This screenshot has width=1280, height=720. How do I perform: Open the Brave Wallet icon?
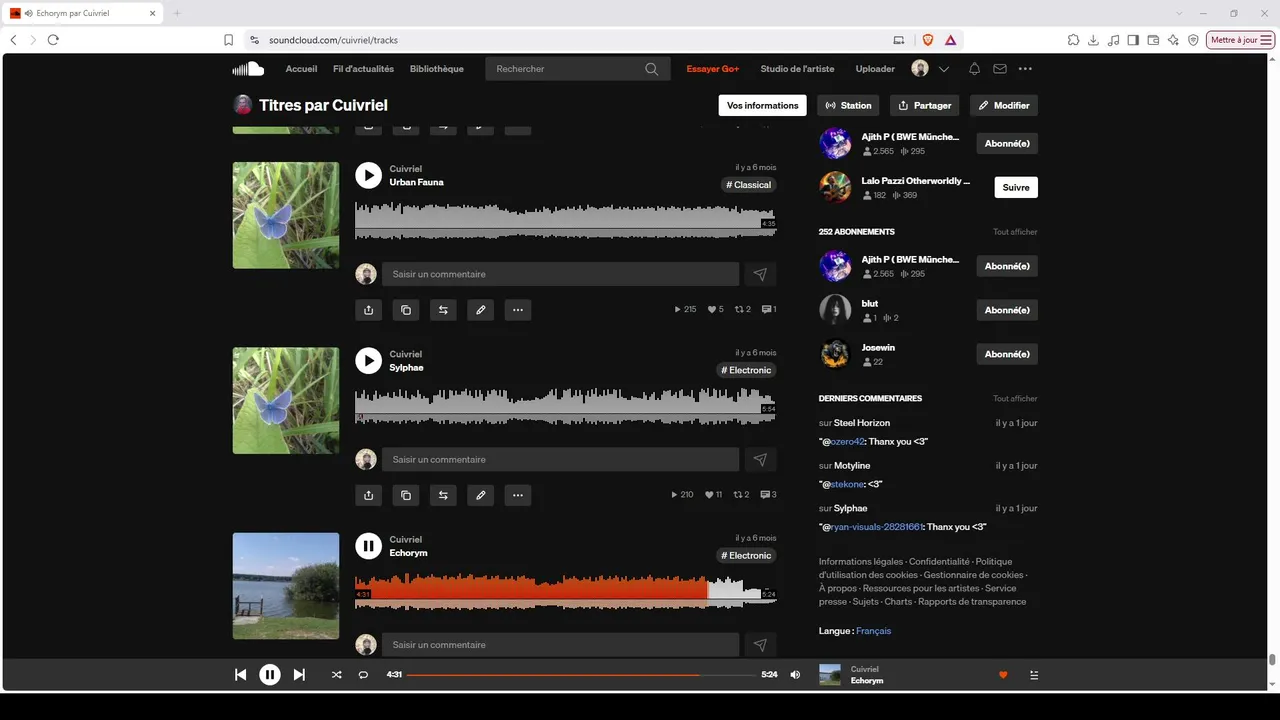point(1153,40)
